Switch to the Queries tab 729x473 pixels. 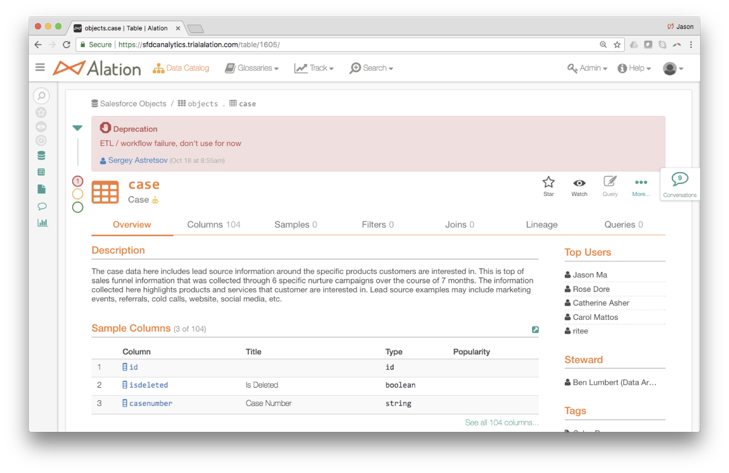623,225
